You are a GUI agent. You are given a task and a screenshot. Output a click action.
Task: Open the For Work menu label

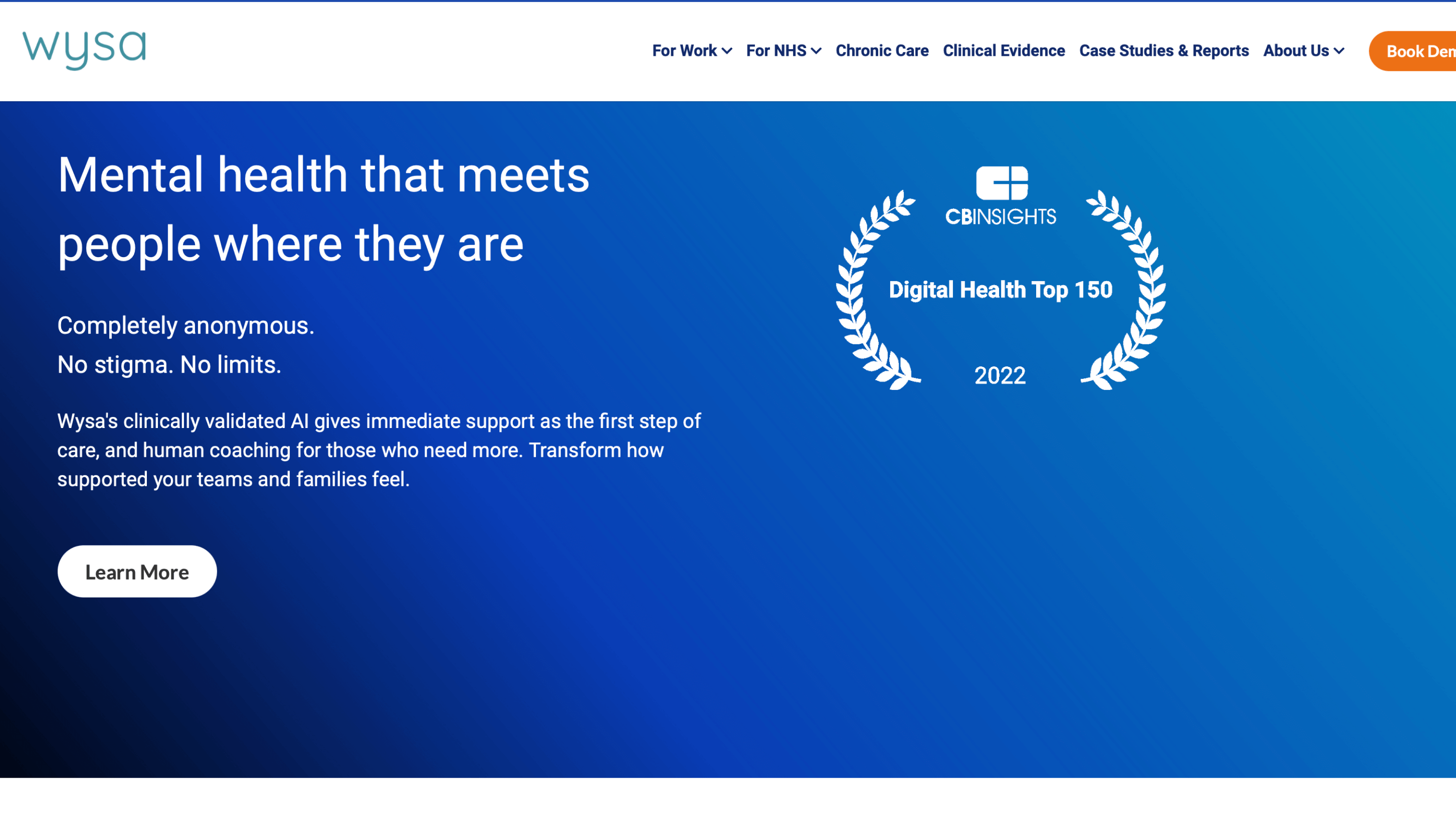click(684, 51)
